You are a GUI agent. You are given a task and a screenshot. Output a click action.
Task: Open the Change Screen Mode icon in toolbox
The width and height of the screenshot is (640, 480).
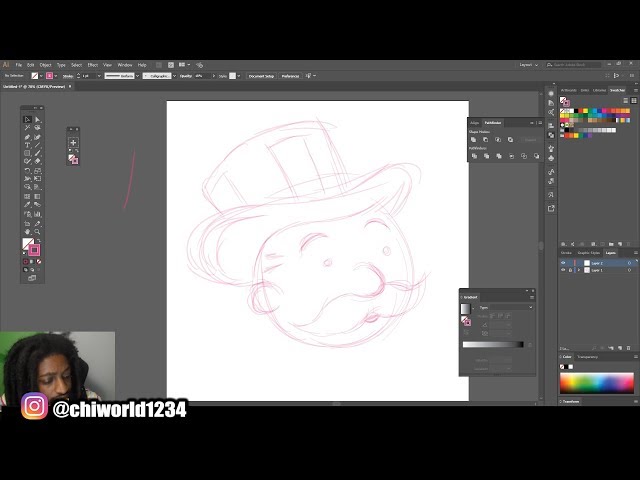tap(32, 278)
